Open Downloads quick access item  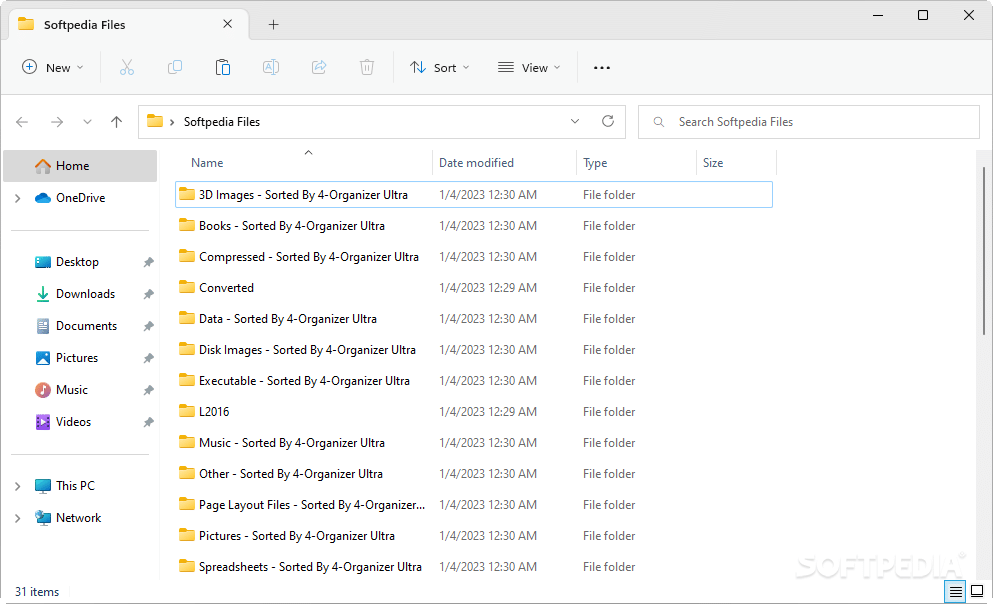[85, 294]
